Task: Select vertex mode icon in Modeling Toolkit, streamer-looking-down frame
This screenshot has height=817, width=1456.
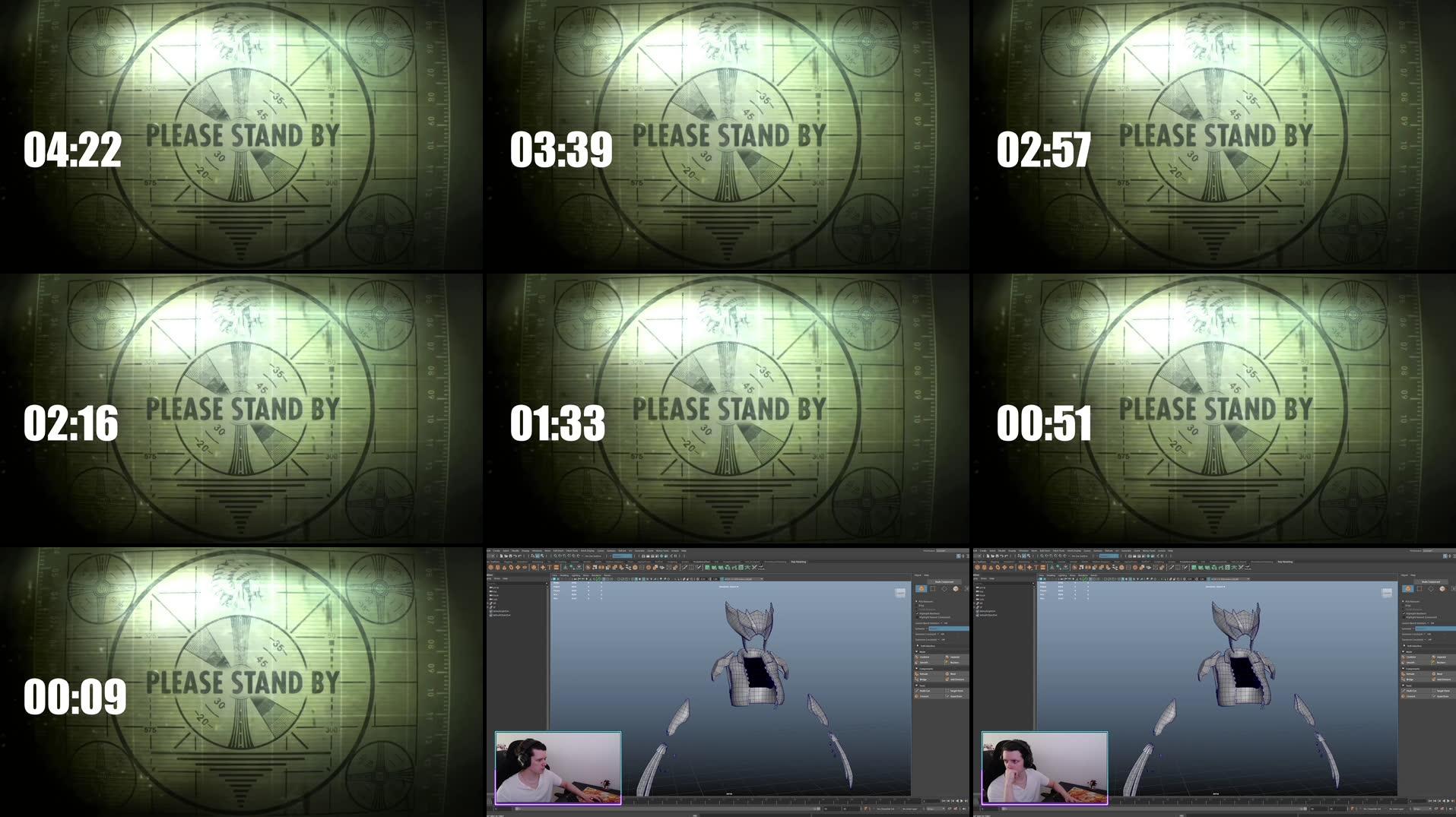Action: pyautogui.click(x=933, y=589)
